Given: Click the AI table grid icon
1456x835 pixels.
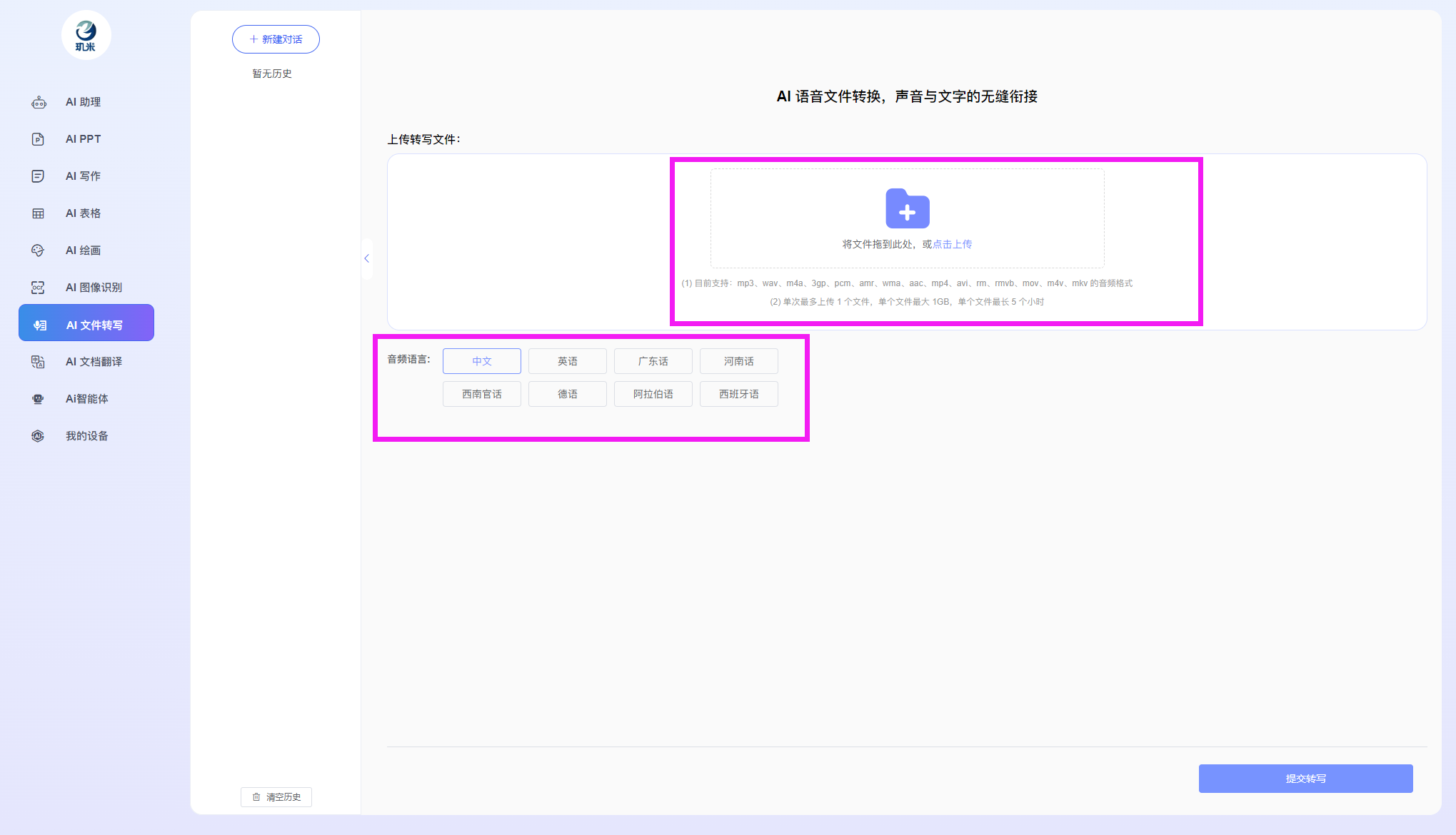Looking at the screenshot, I should (39, 213).
